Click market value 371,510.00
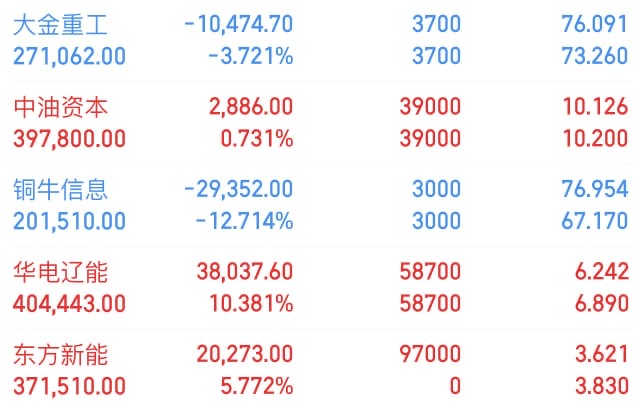Viewport: 636px width, 406px height. tap(70, 386)
